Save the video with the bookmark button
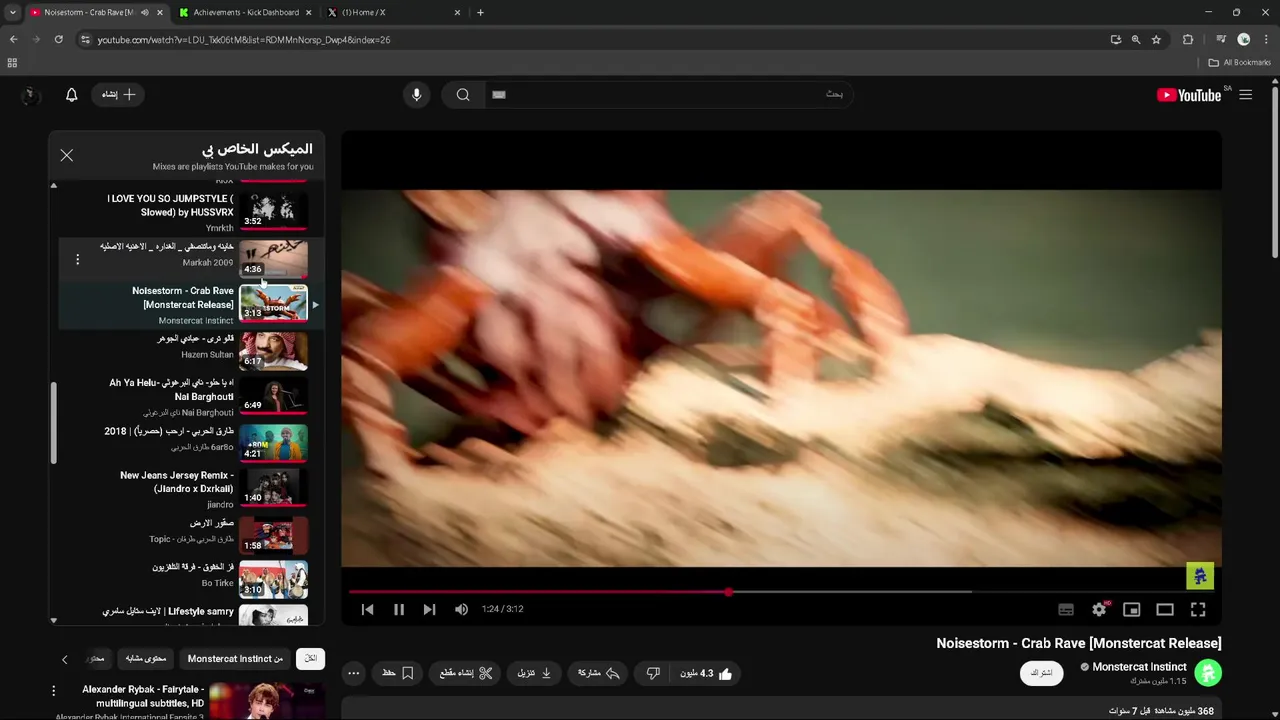The width and height of the screenshot is (1280, 720). click(x=398, y=673)
